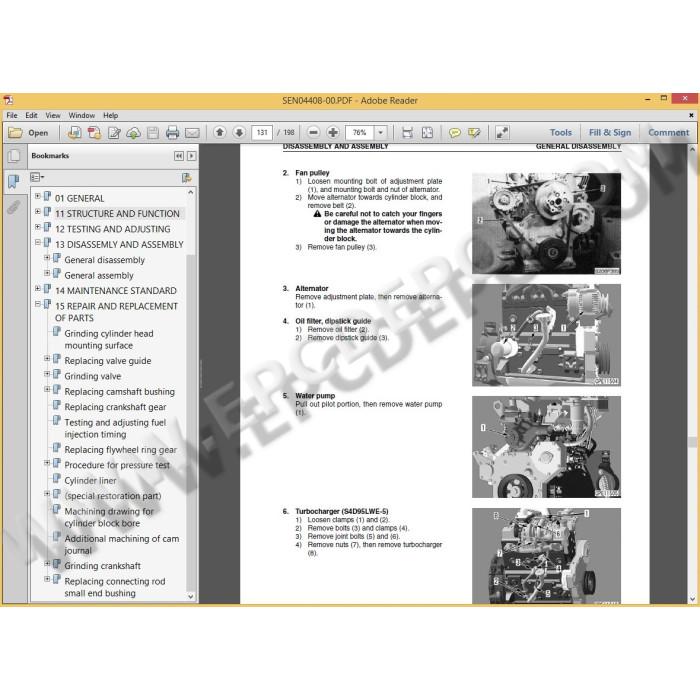Expand the Grinding crankshaft bookmark
The height and width of the screenshot is (700, 700).
click(x=47, y=564)
